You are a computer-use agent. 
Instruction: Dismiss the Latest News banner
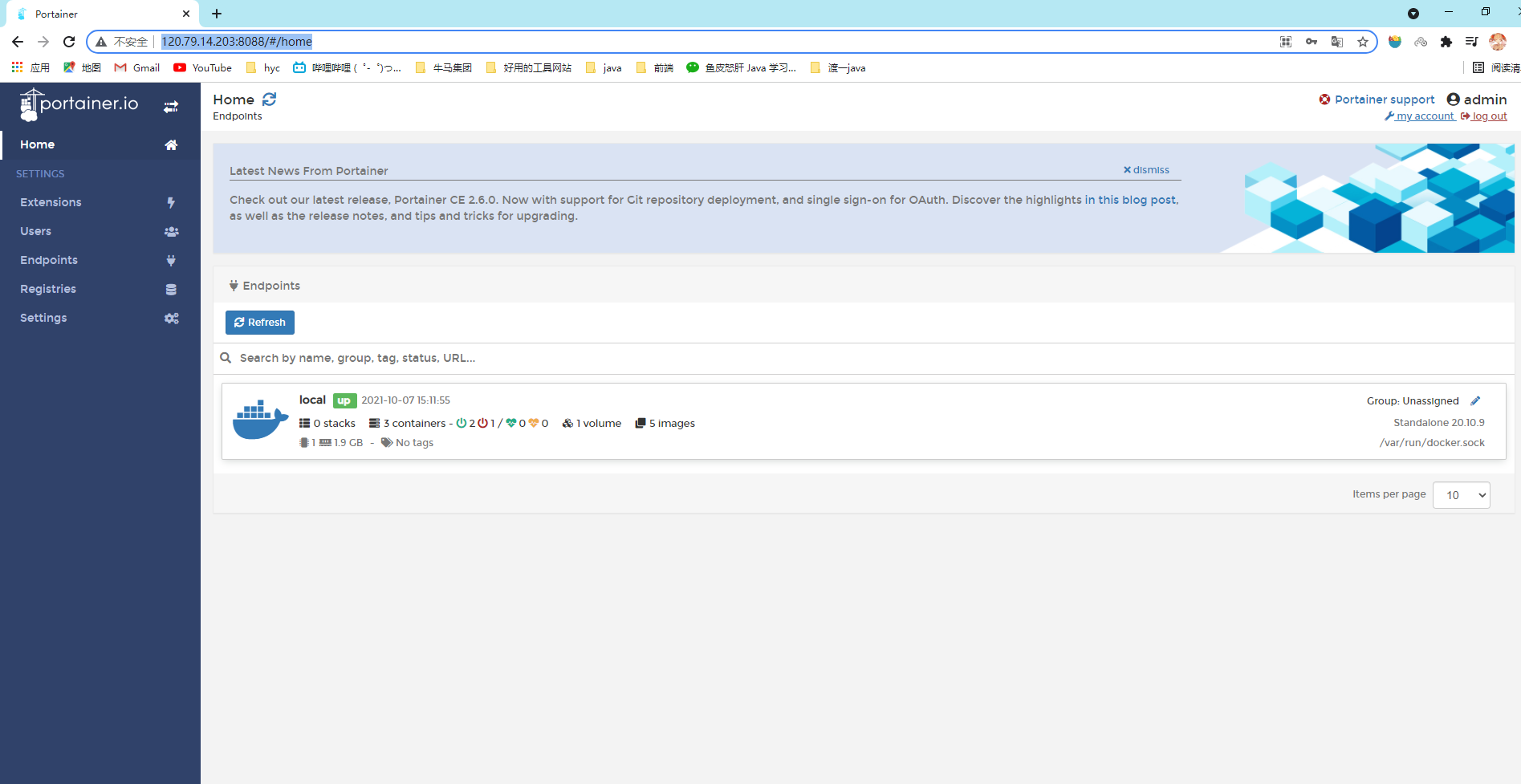[x=1146, y=170]
